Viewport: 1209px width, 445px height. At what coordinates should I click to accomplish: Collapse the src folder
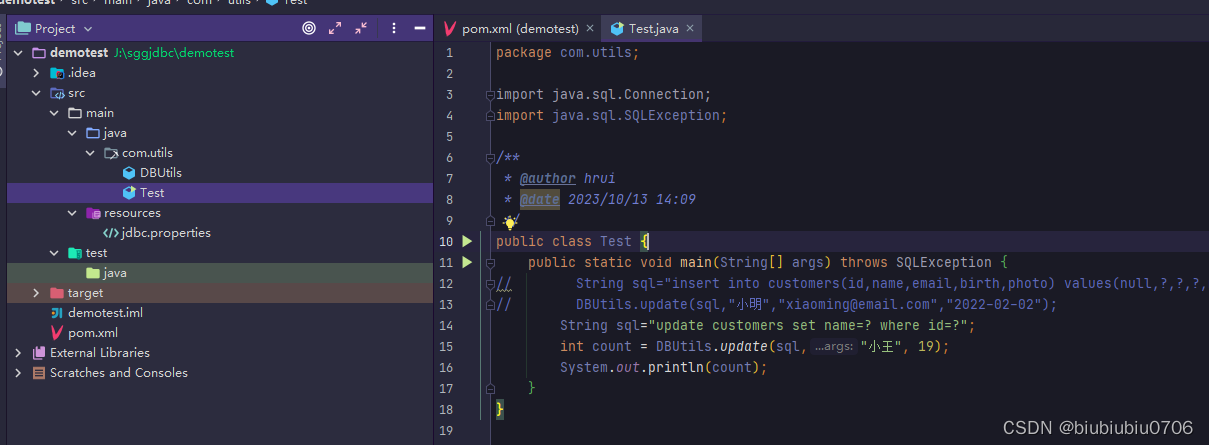[x=36, y=93]
